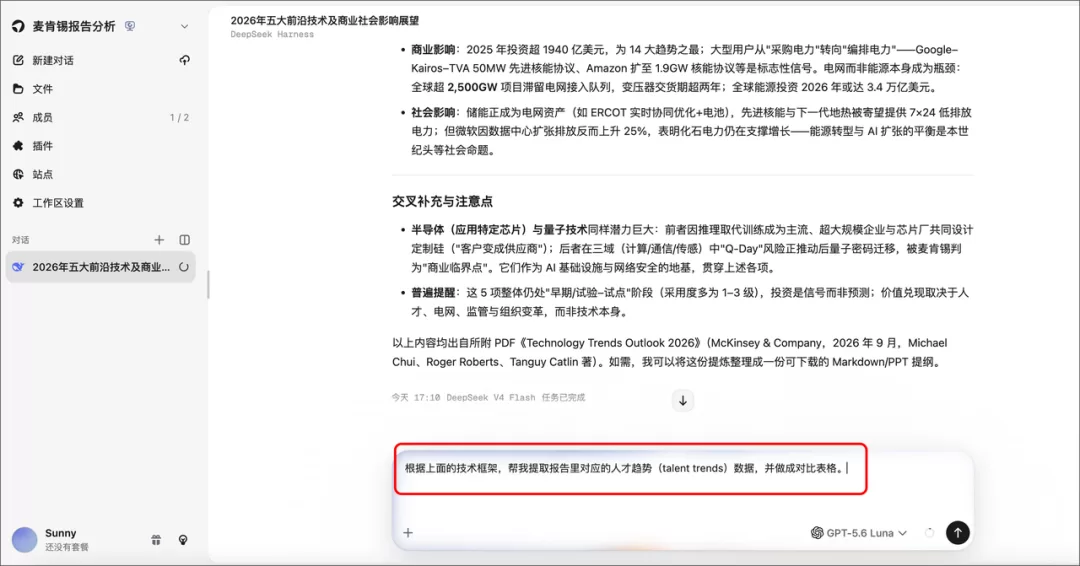Click the 商业影响 bold label

pos(433,50)
